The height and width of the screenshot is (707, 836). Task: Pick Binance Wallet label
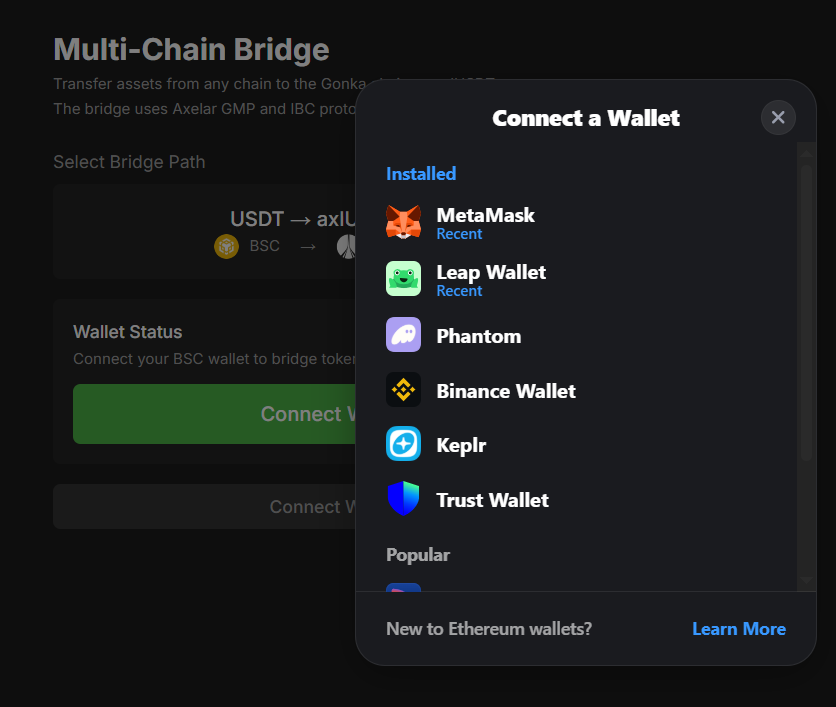506,391
